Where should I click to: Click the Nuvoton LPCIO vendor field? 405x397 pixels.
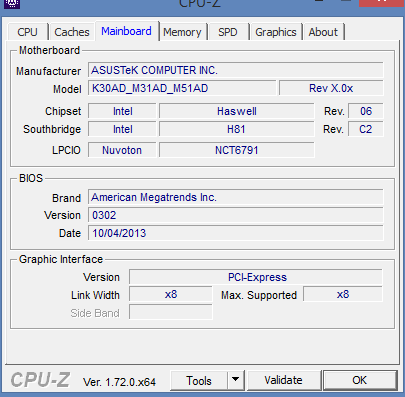(x=122, y=150)
